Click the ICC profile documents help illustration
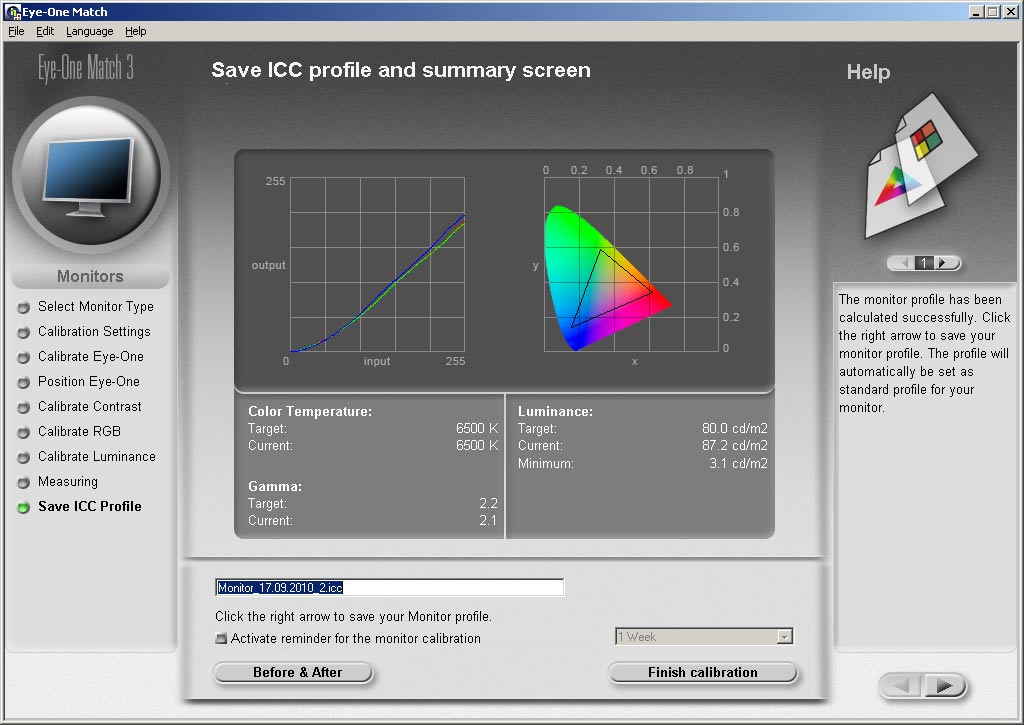The width and height of the screenshot is (1024, 725). pyautogui.click(x=920, y=166)
